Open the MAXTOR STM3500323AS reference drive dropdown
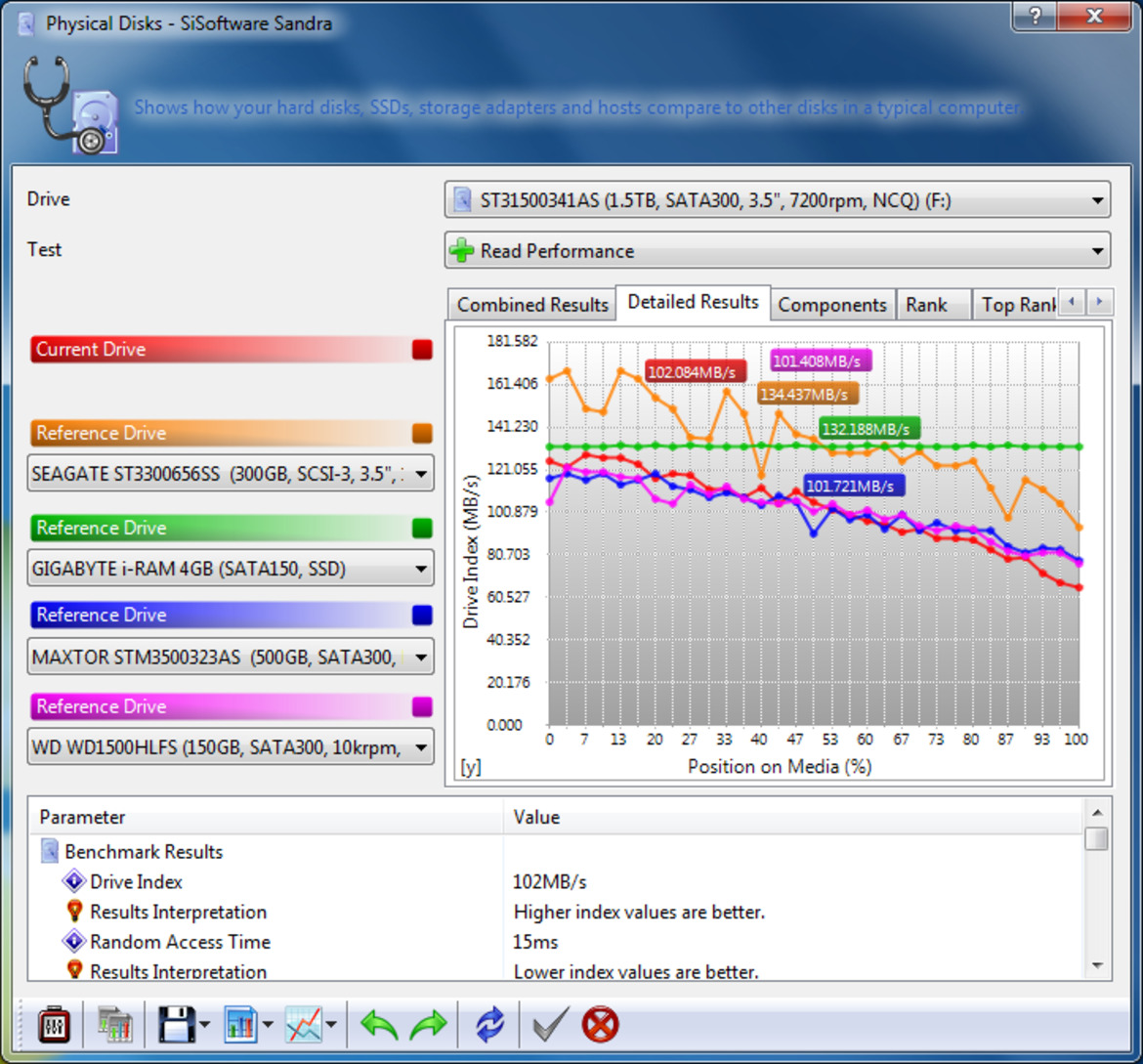The width and height of the screenshot is (1143, 1064). pos(231,658)
